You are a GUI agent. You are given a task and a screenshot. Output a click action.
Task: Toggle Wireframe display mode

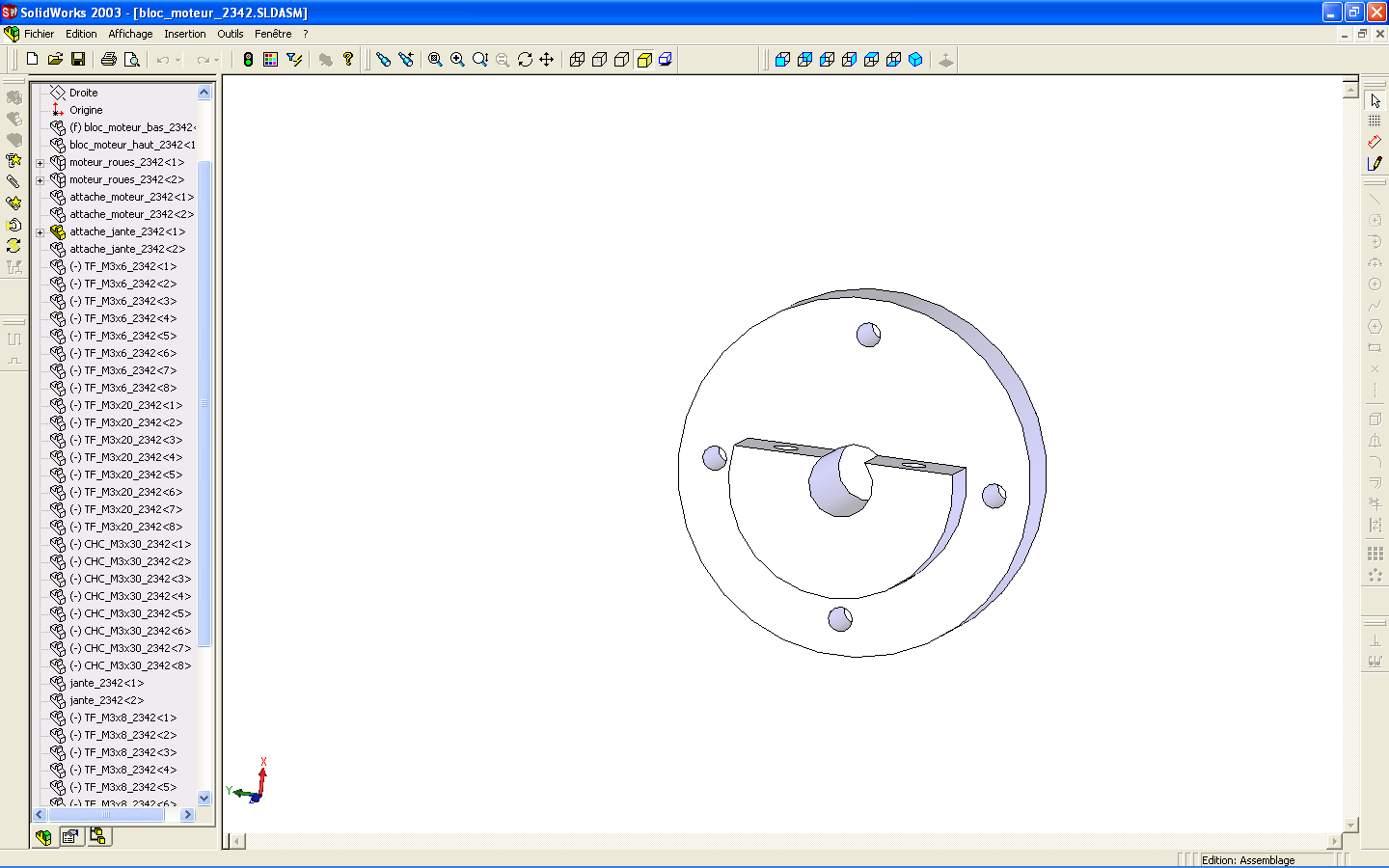(577, 60)
